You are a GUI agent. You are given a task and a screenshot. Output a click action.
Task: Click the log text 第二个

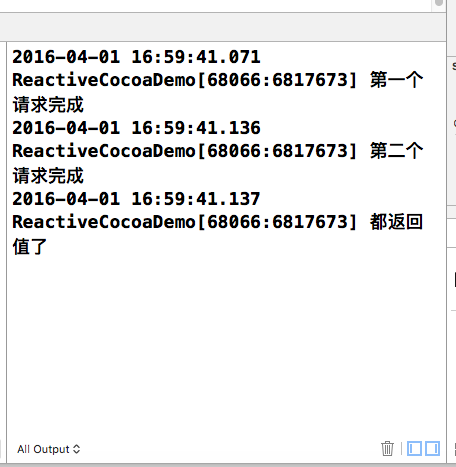(x=396, y=151)
